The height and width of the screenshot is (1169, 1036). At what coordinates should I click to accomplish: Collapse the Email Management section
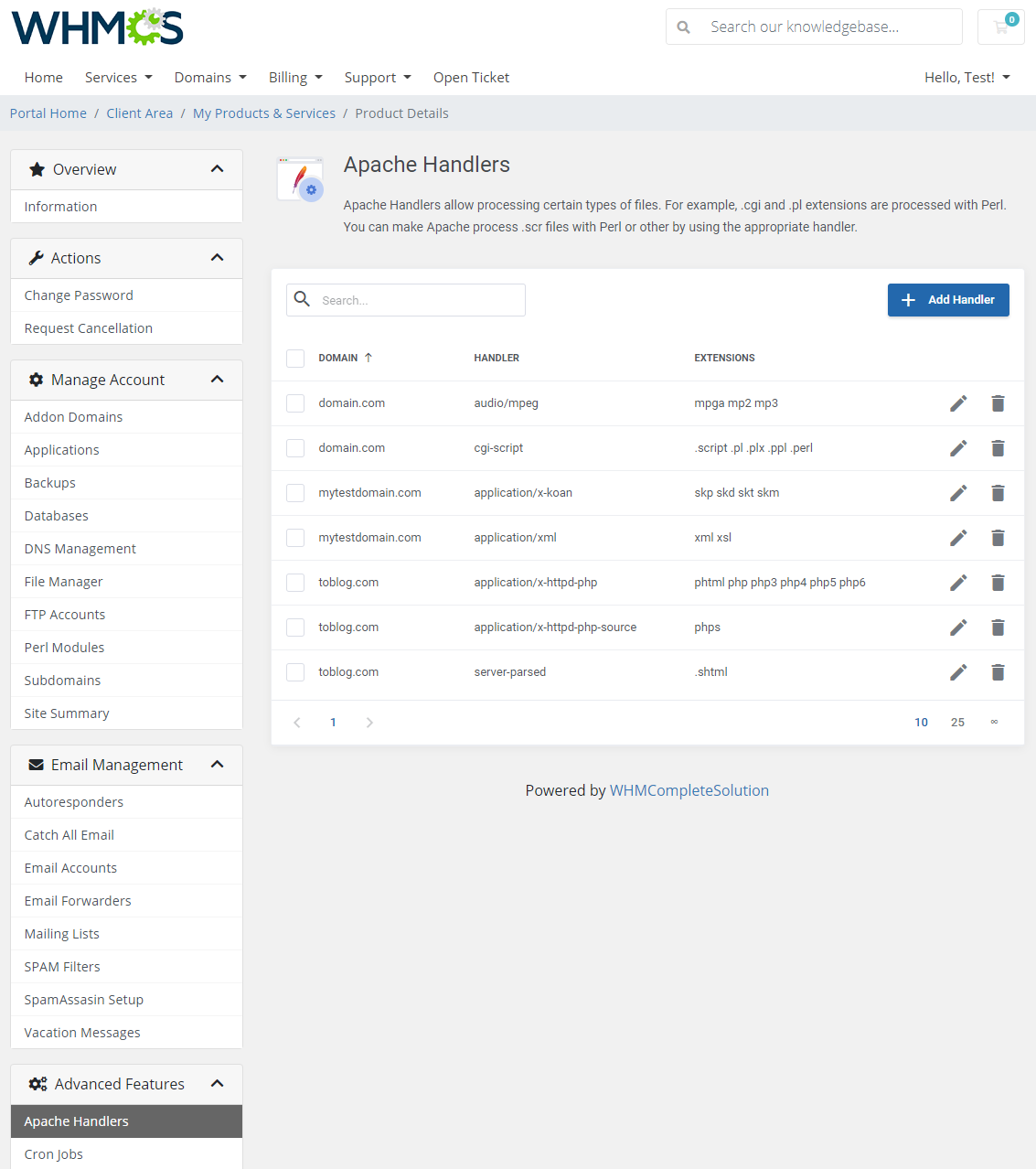pyautogui.click(x=217, y=765)
